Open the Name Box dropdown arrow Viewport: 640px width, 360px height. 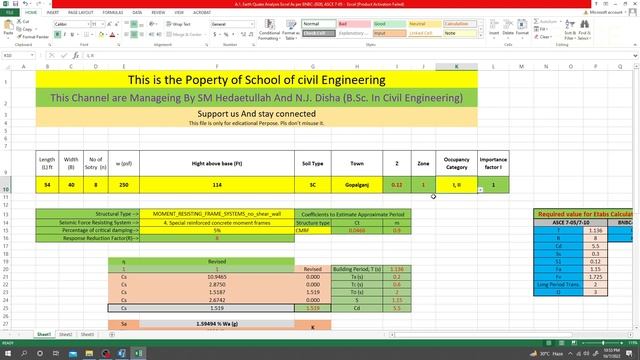(x=32, y=55)
